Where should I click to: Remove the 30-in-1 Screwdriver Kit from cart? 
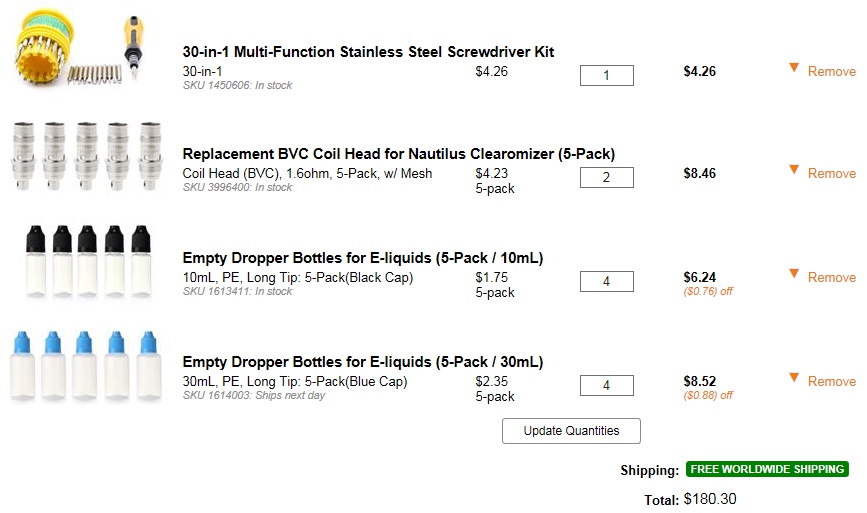[x=831, y=72]
